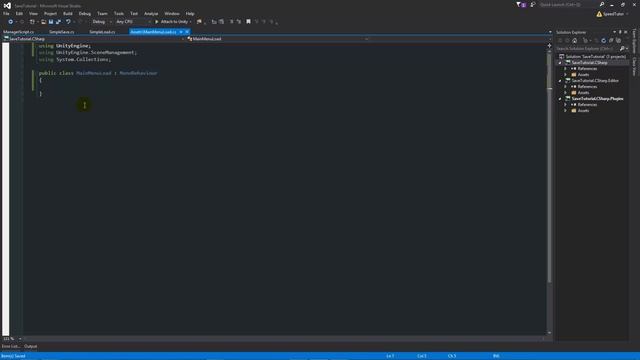Click Solution Explorer Forward icon
This screenshot has width=640, height=360.
(x=567, y=40)
